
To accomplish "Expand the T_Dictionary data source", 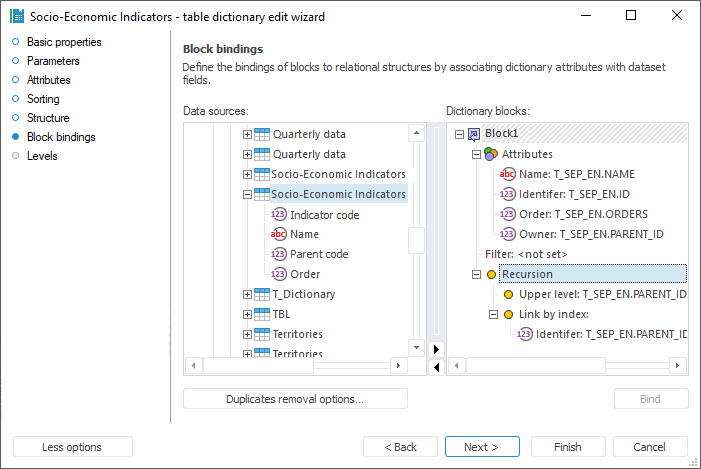I will coord(247,294).
